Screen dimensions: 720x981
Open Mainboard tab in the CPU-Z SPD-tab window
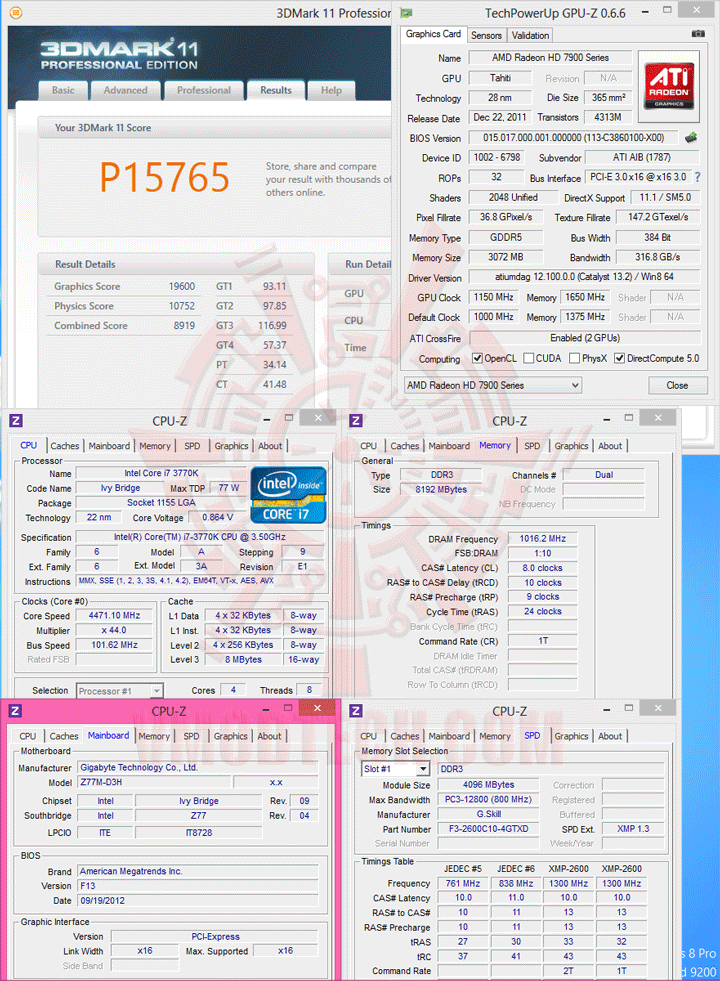pyautogui.click(x=449, y=736)
